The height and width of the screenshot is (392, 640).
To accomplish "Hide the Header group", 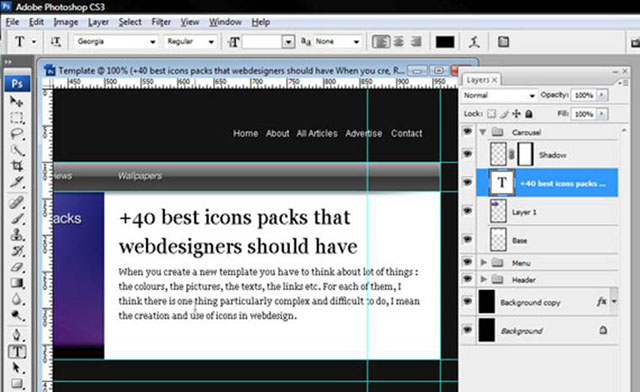I will pyautogui.click(x=467, y=279).
